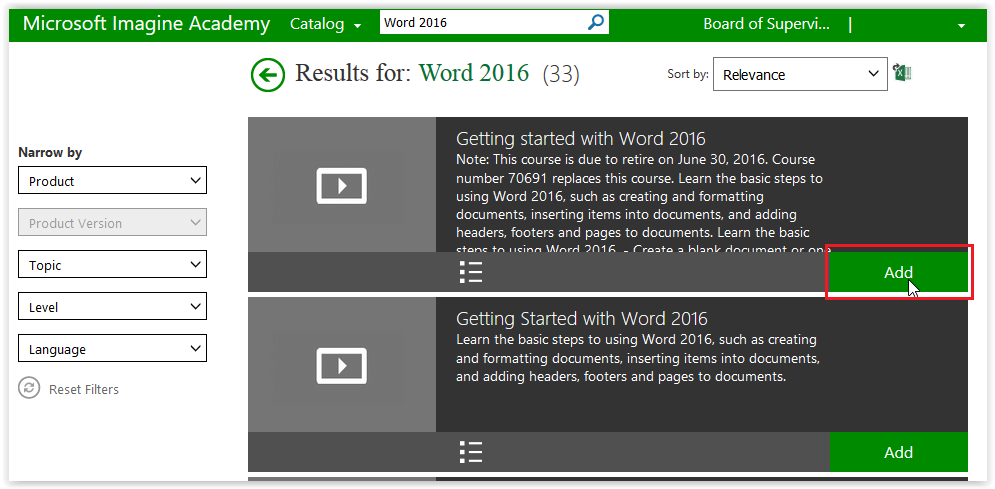This screenshot has width=995, height=489.
Task: Open the second "Getting Started with Word 2016" title
Action: point(582,318)
